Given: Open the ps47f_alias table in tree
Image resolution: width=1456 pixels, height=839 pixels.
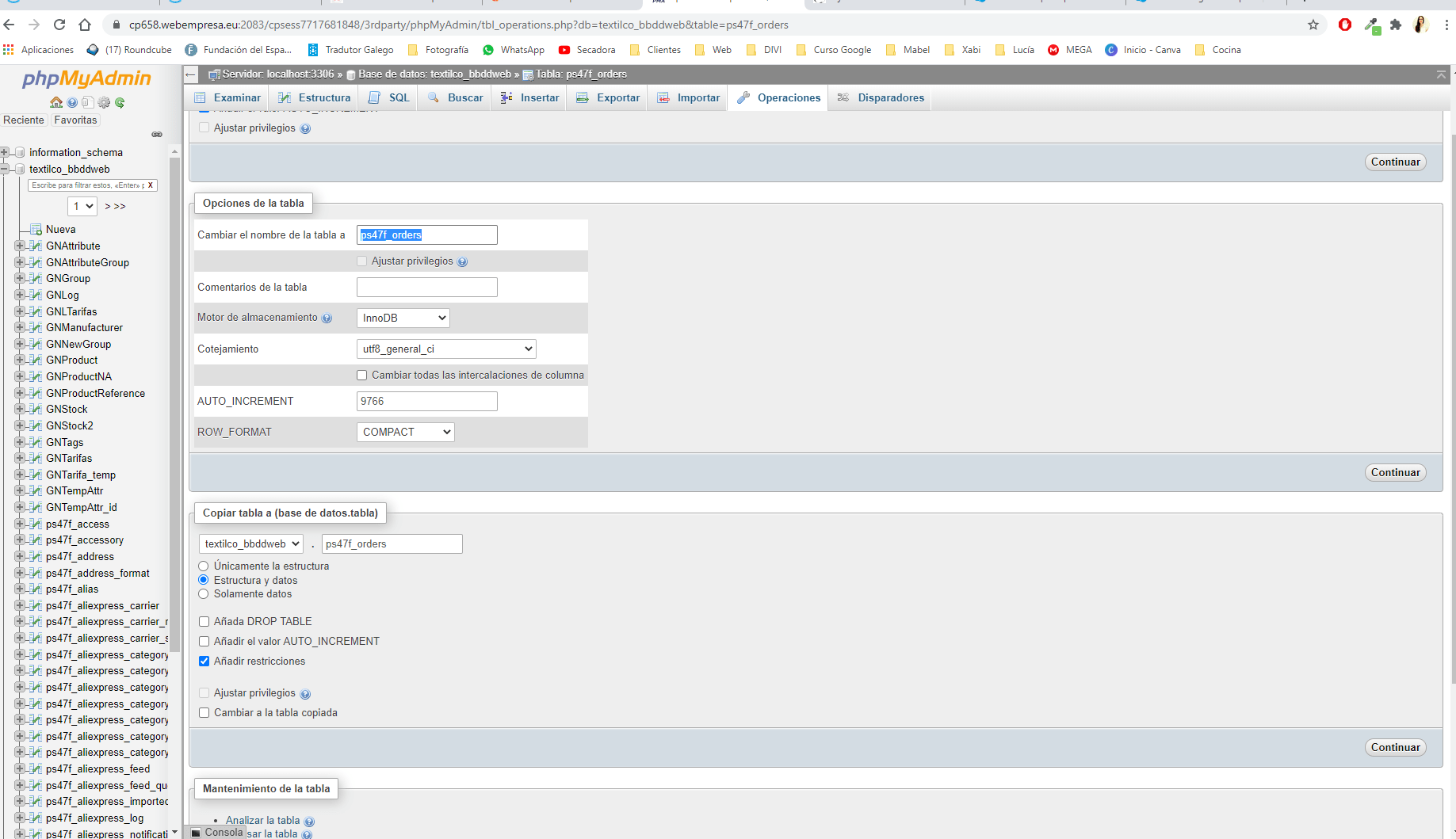Looking at the screenshot, I should pos(72,589).
